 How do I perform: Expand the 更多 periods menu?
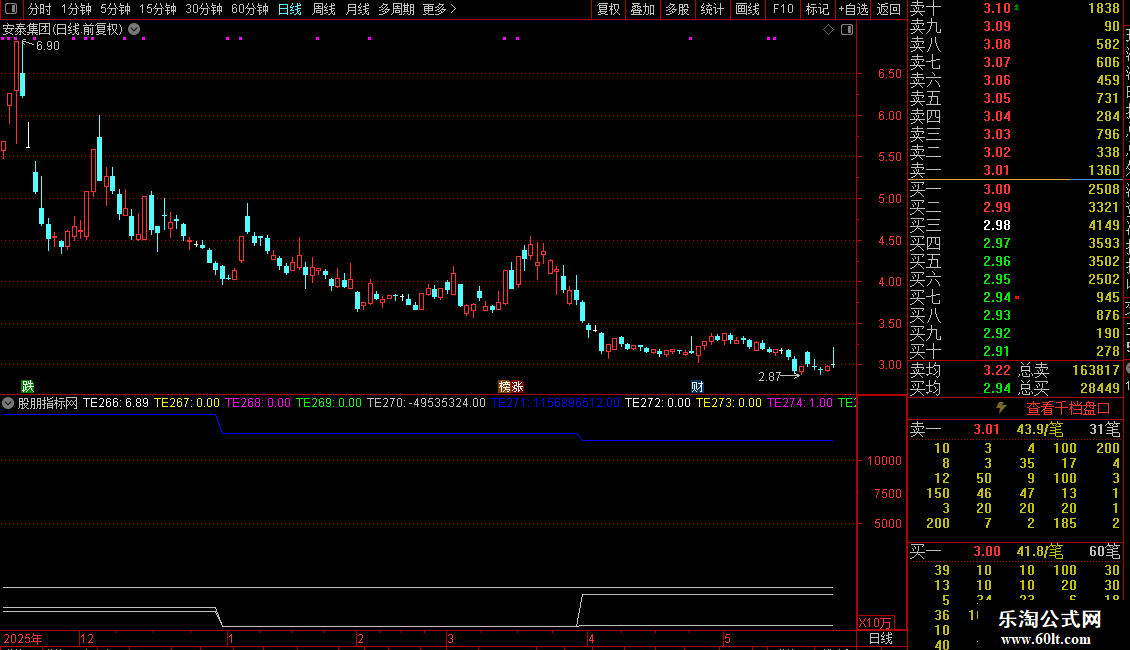[439, 9]
